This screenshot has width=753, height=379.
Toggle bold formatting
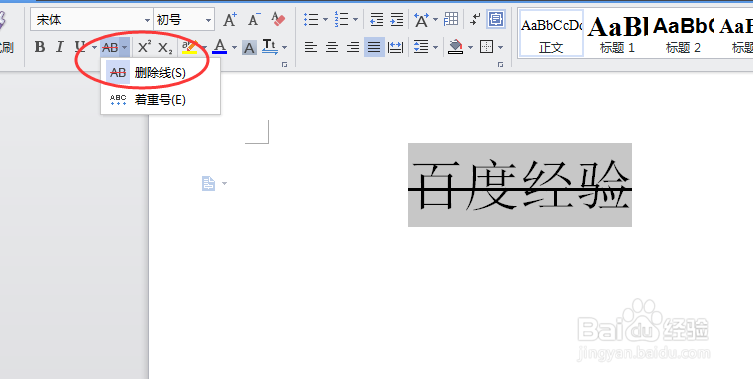(x=40, y=47)
